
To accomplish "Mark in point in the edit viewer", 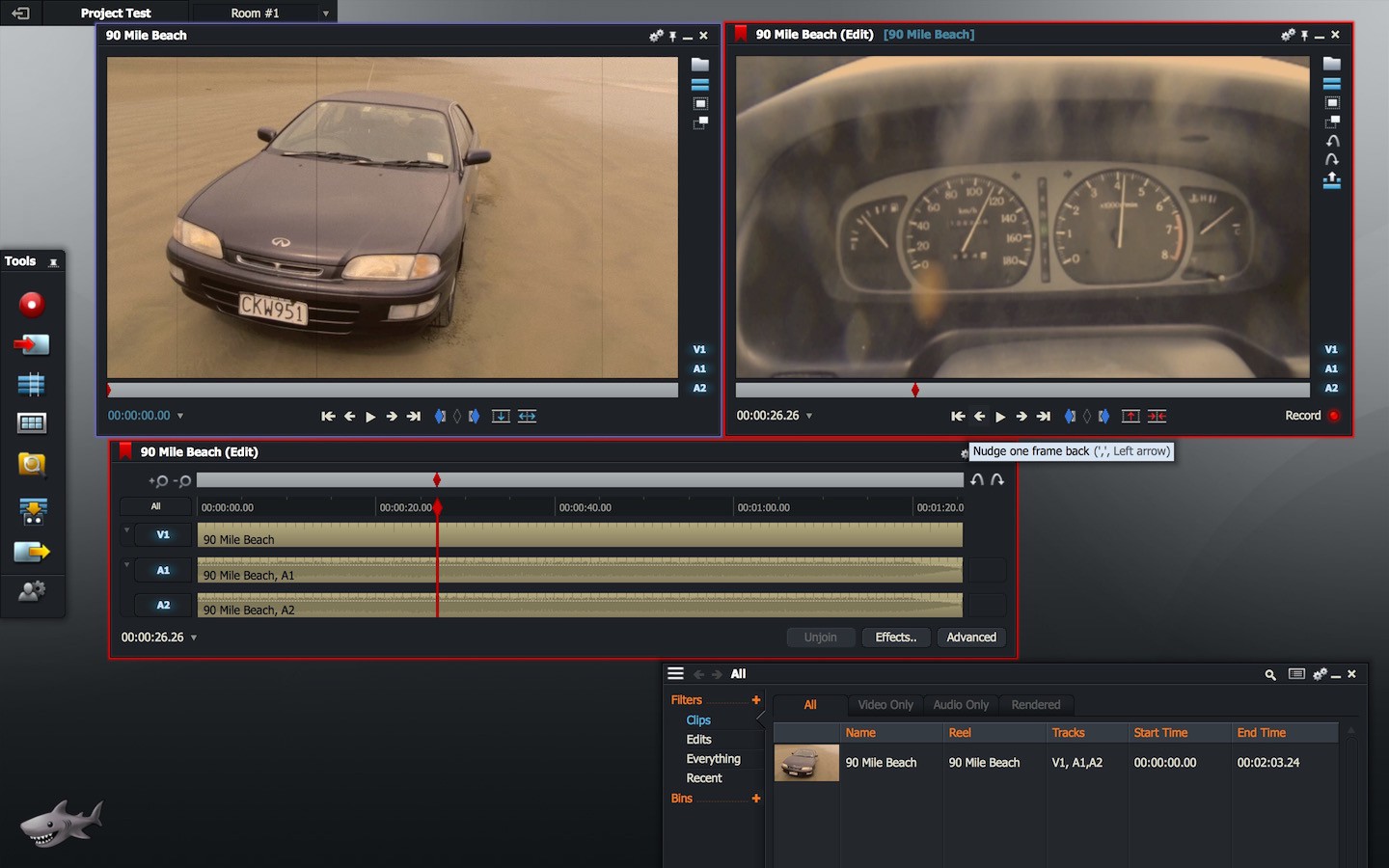I will [x=1069, y=417].
